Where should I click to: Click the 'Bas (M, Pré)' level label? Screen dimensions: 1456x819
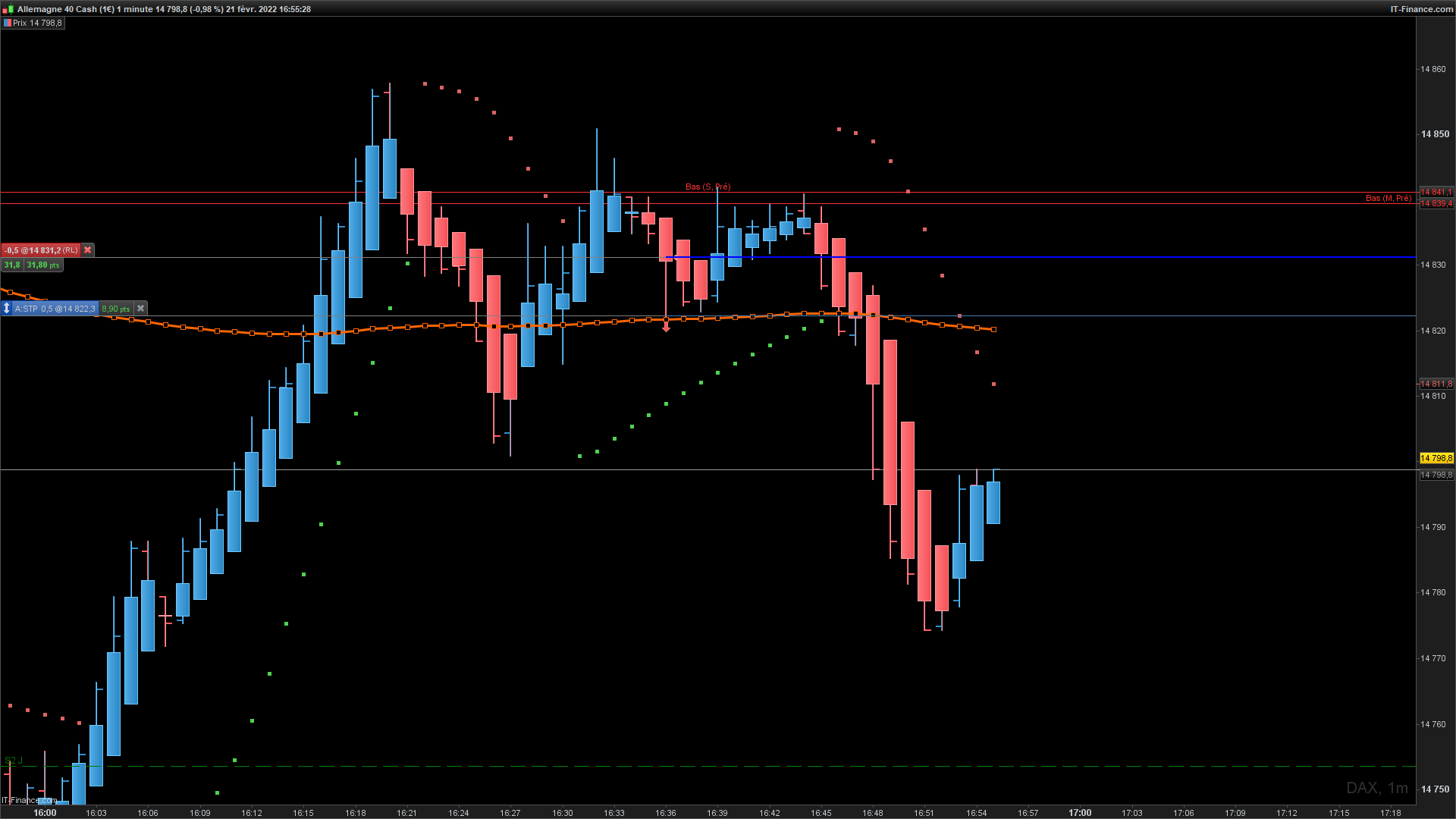point(1388,198)
